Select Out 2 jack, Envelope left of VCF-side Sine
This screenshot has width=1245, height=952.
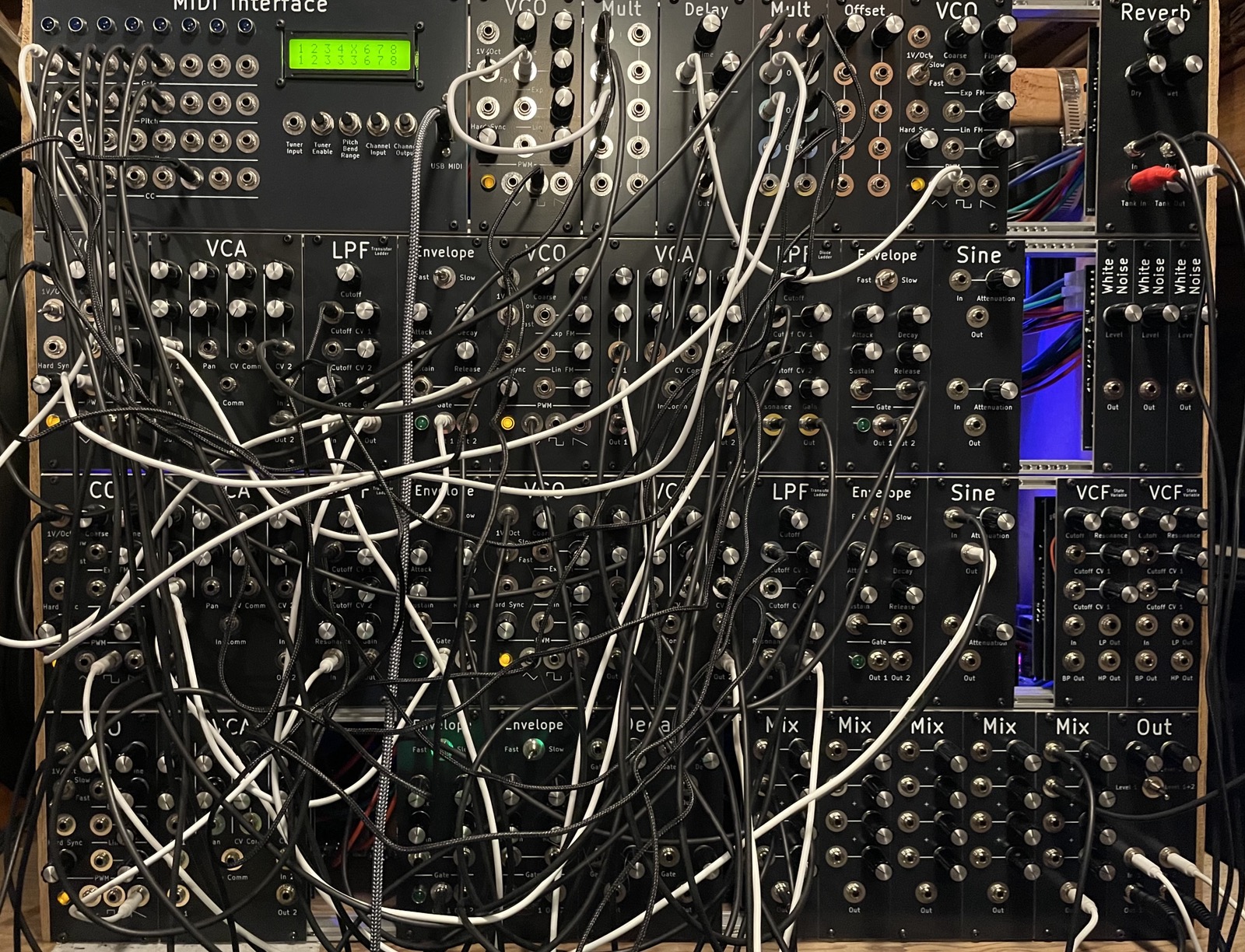(x=901, y=660)
